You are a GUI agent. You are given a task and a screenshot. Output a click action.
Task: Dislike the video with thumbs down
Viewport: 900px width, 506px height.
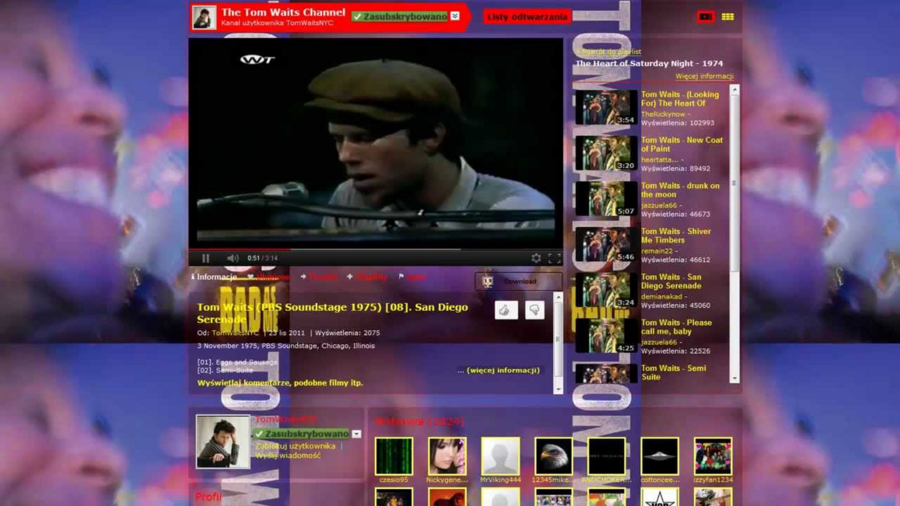[534, 310]
